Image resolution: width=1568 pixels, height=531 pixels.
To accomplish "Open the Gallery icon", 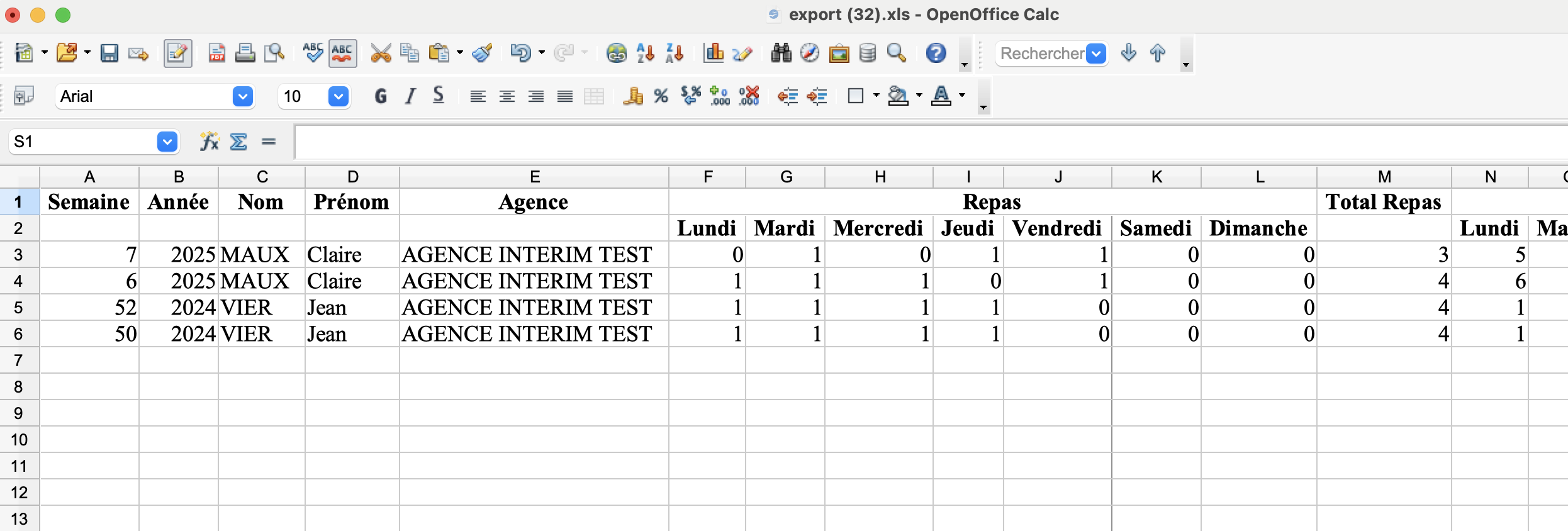I will 839,53.
